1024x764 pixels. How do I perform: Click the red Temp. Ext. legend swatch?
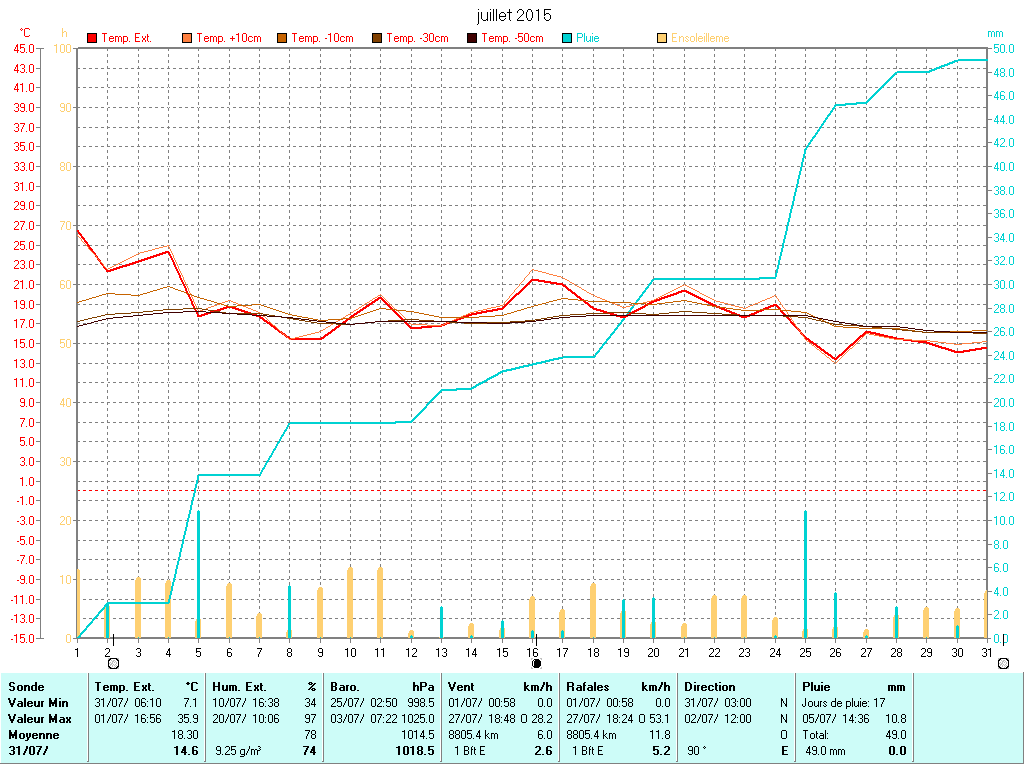tap(92, 38)
